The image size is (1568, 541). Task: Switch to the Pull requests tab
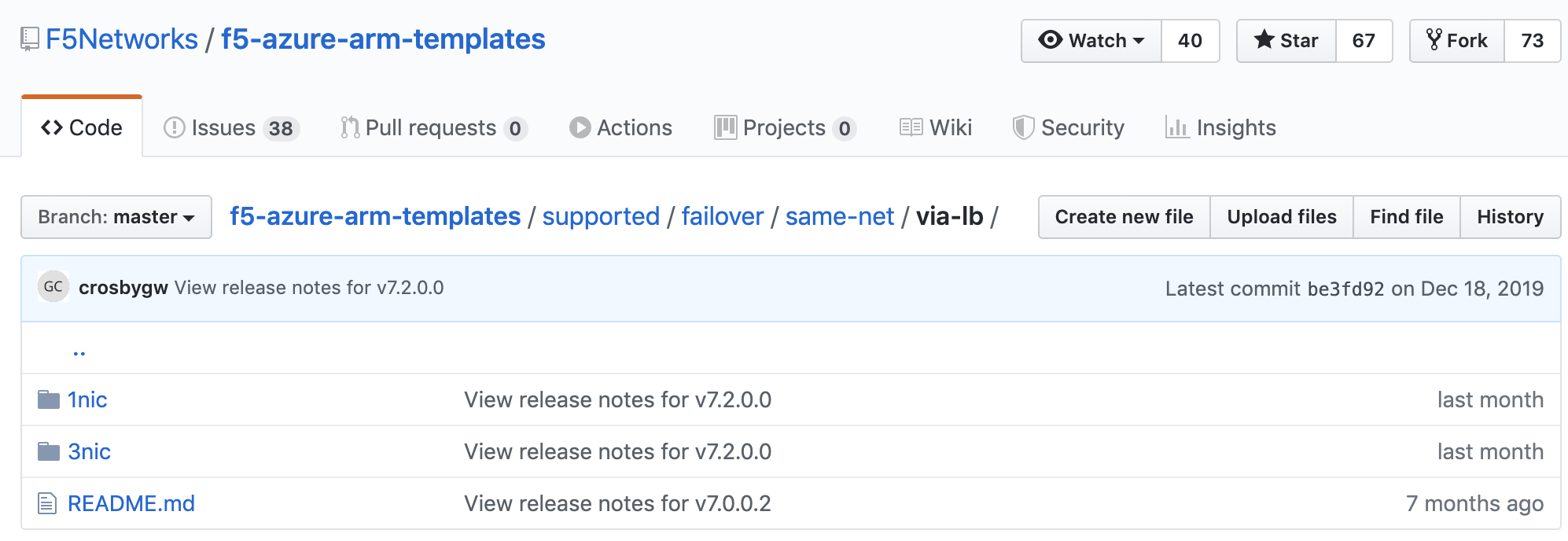coord(433,127)
